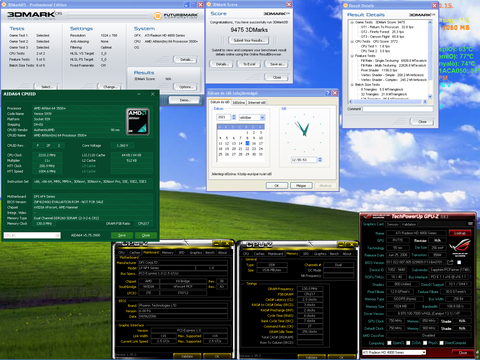Toggle the UEFI checkbox beside the BIOS version

point(459,263)
